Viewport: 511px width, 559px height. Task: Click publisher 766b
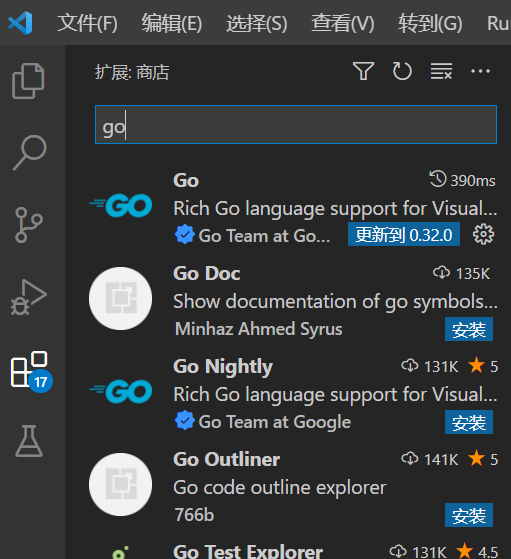[x=194, y=515]
